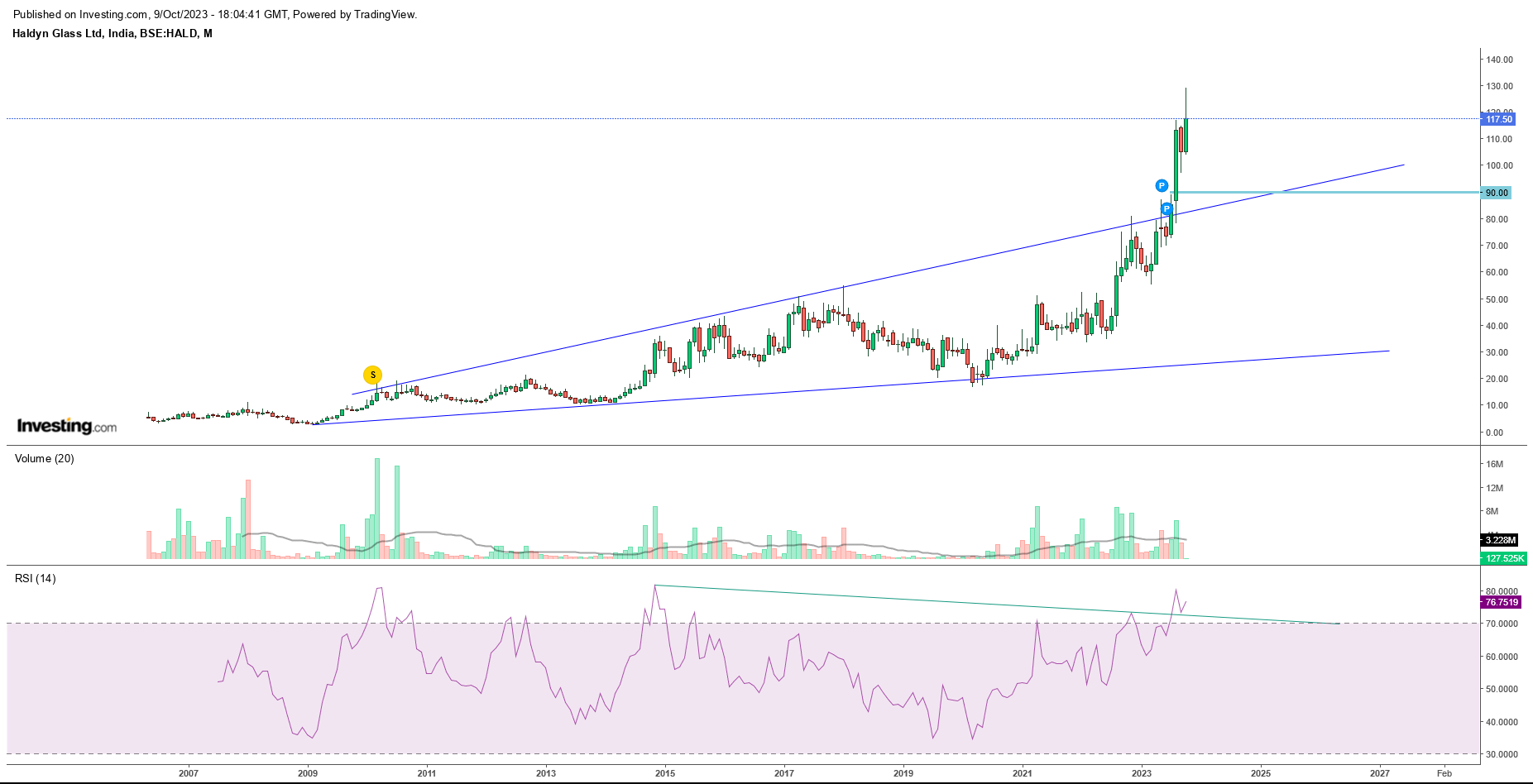Select the 90.00 horizontal line price tag

tap(1496, 193)
